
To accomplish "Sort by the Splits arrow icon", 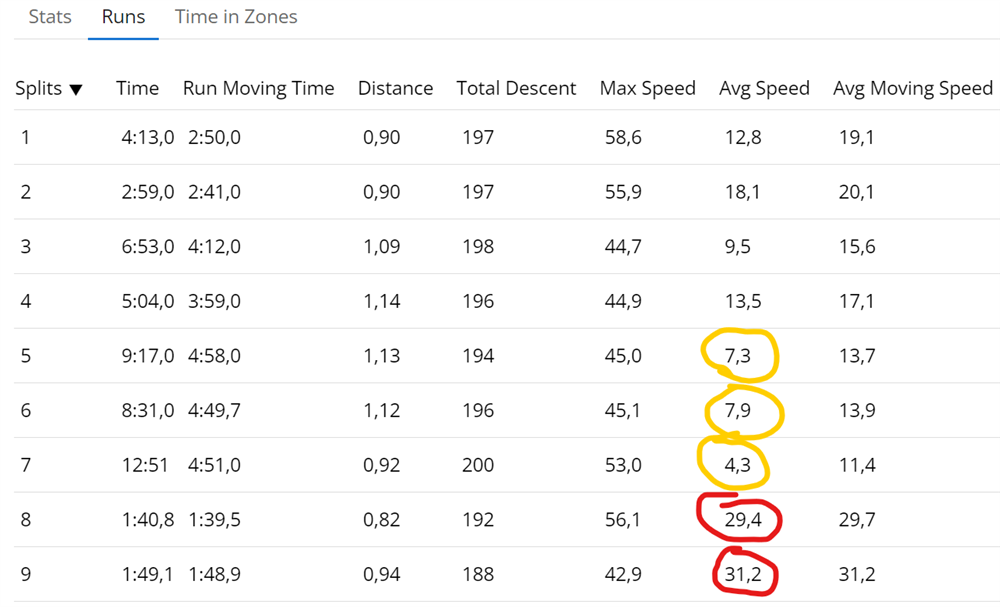I will (x=76, y=90).
